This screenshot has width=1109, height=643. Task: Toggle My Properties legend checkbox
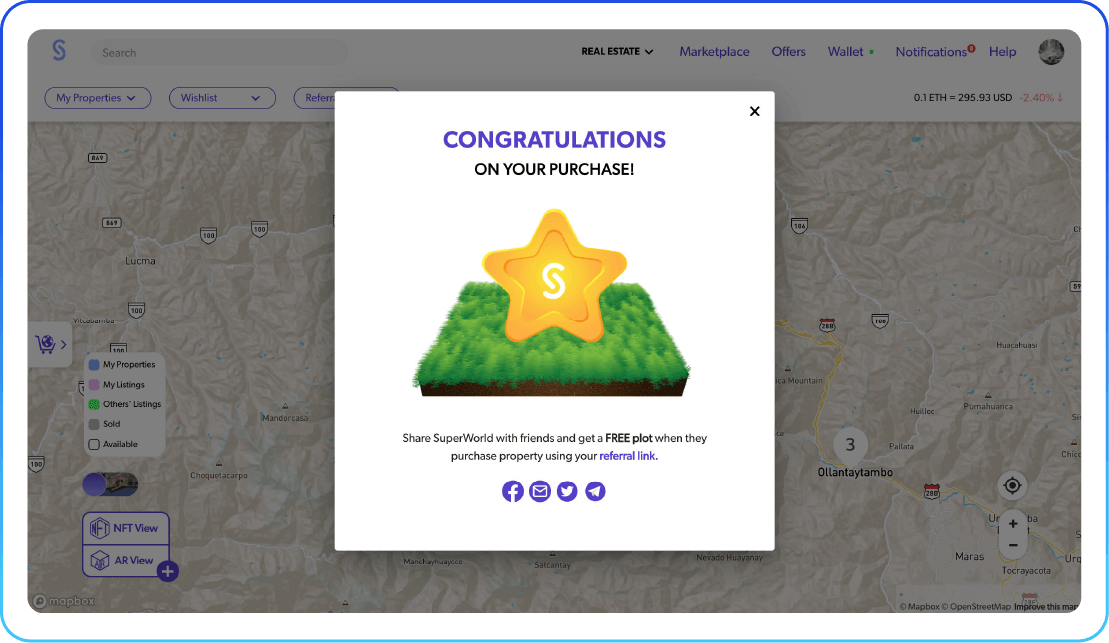(94, 364)
